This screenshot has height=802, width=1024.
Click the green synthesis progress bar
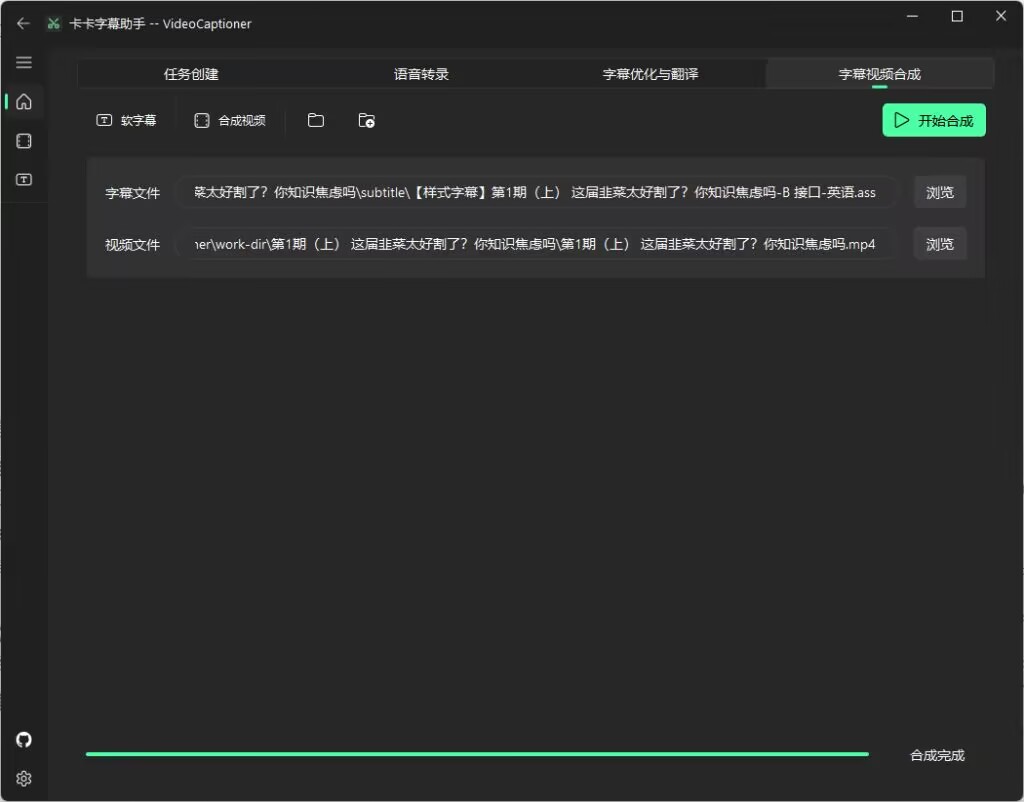coord(478,753)
